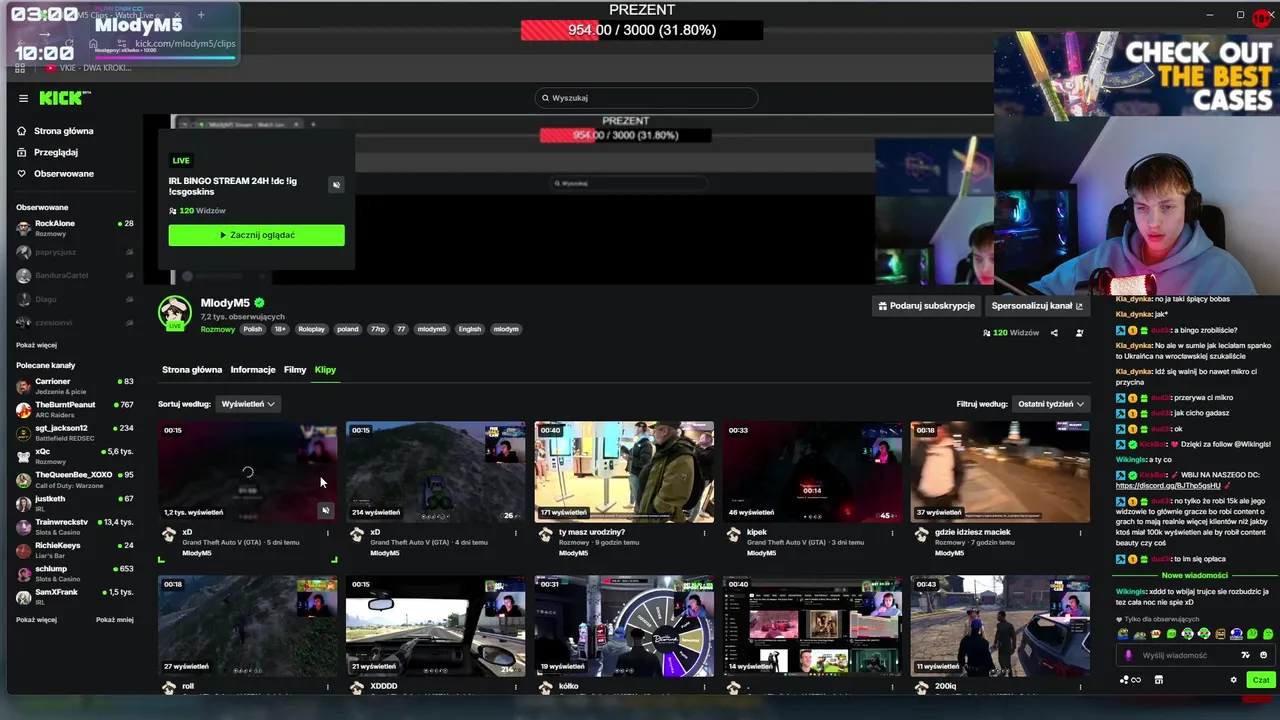The width and height of the screenshot is (1280, 720).
Task: Click the first Pepe emote in quick emotes
Action: (1123, 634)
